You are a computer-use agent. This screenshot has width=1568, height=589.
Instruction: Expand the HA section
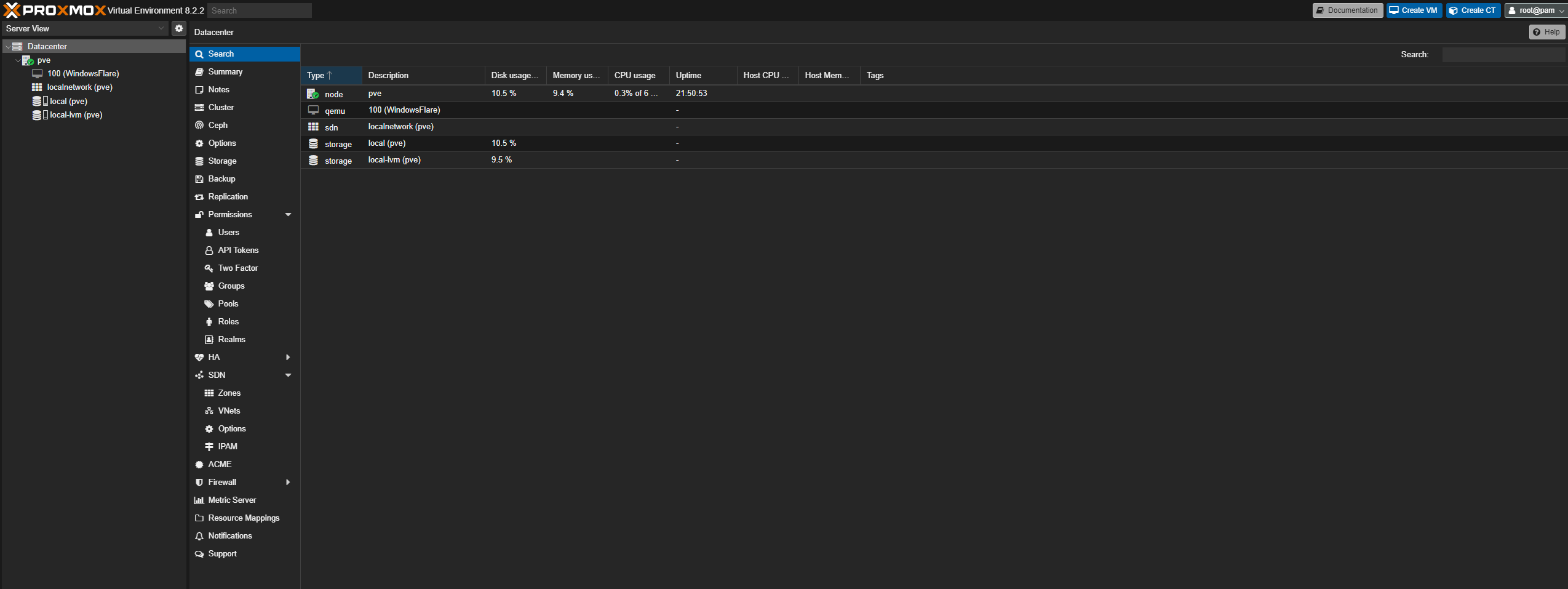[x=288, y=357]
